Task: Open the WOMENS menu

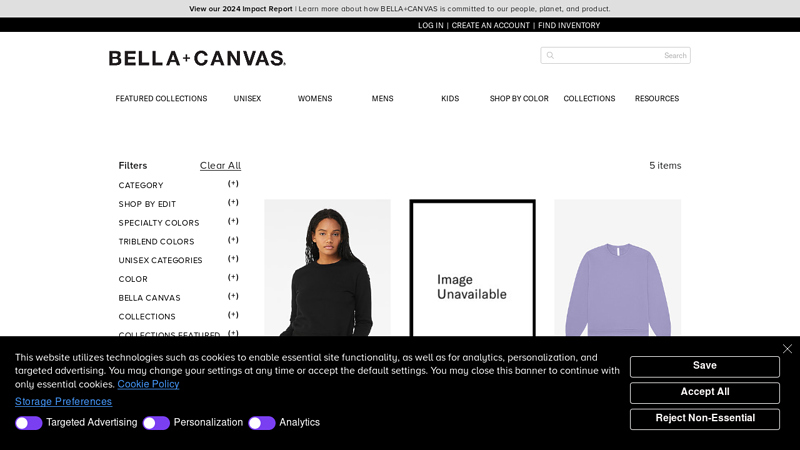Action: point(315,98)
